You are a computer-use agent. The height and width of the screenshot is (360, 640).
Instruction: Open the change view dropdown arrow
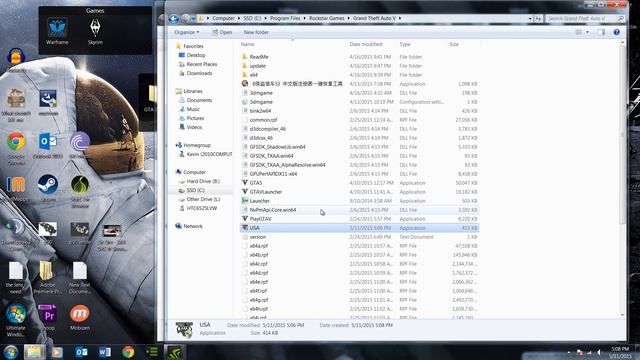(587, 32)
